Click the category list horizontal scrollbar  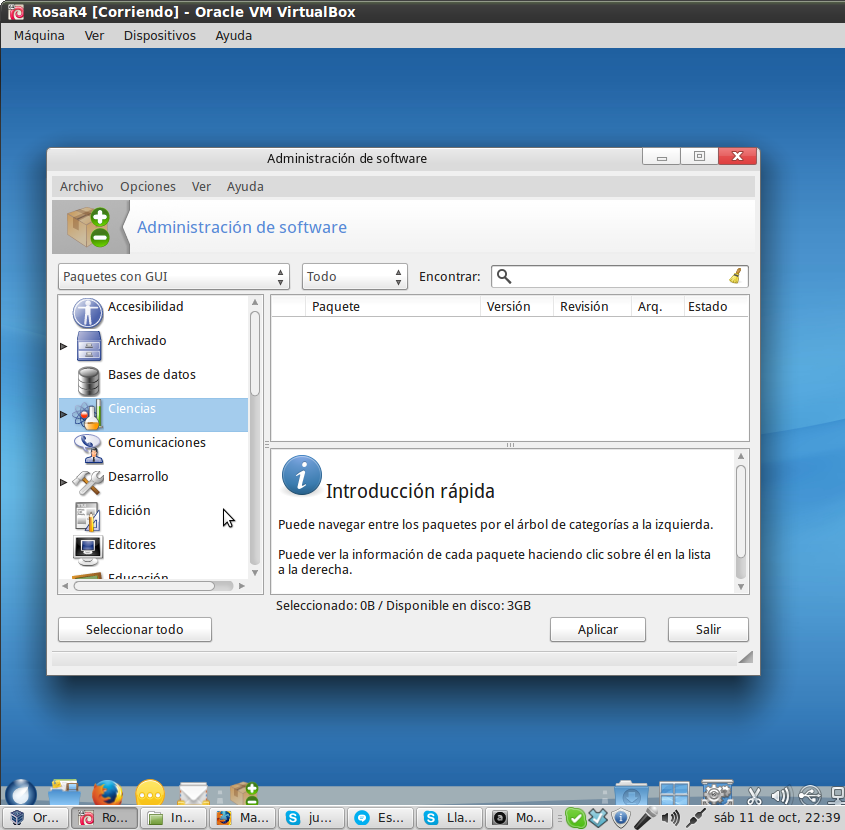tap(144, 586)
